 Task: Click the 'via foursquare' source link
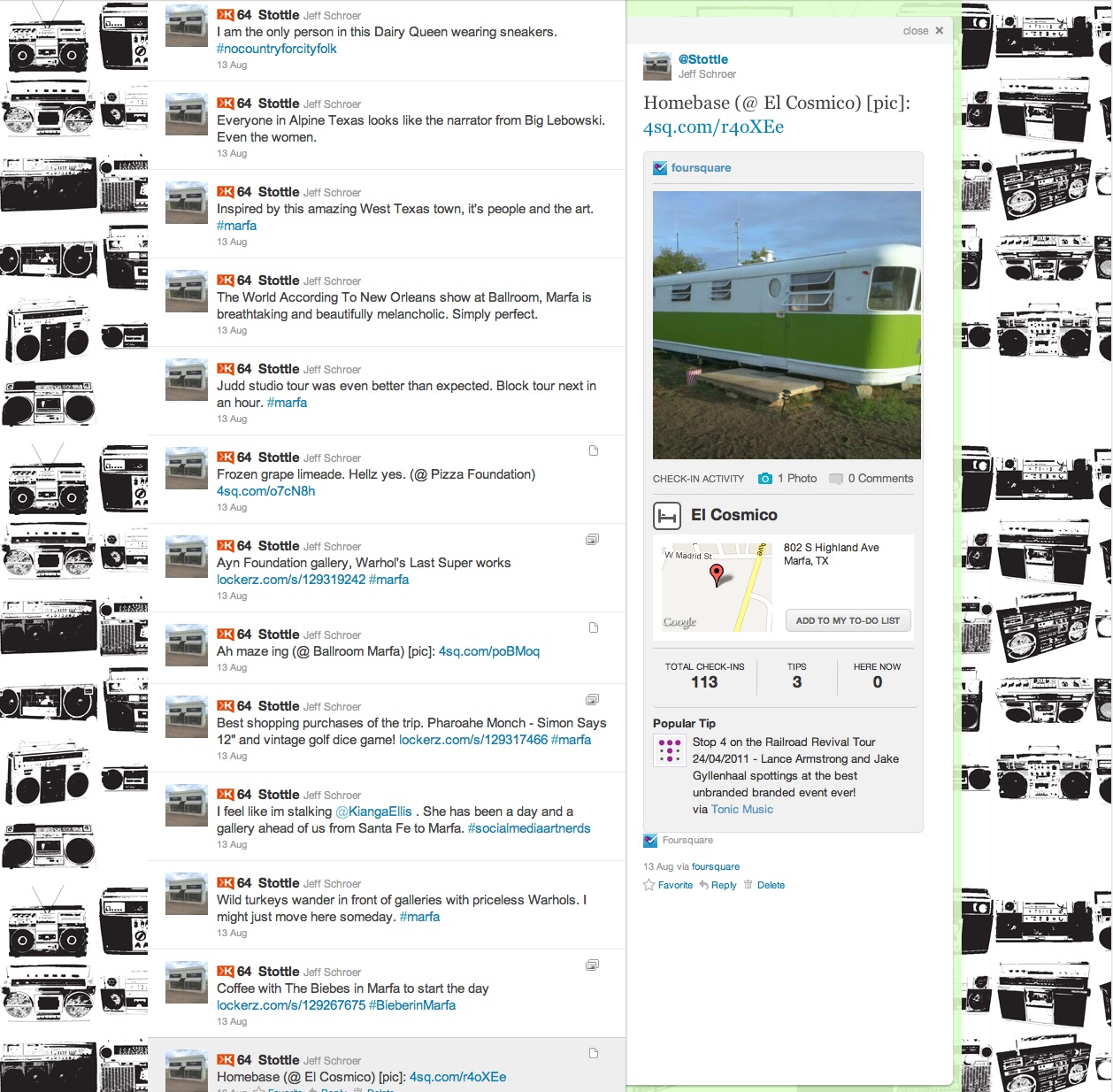pos(716,867)
